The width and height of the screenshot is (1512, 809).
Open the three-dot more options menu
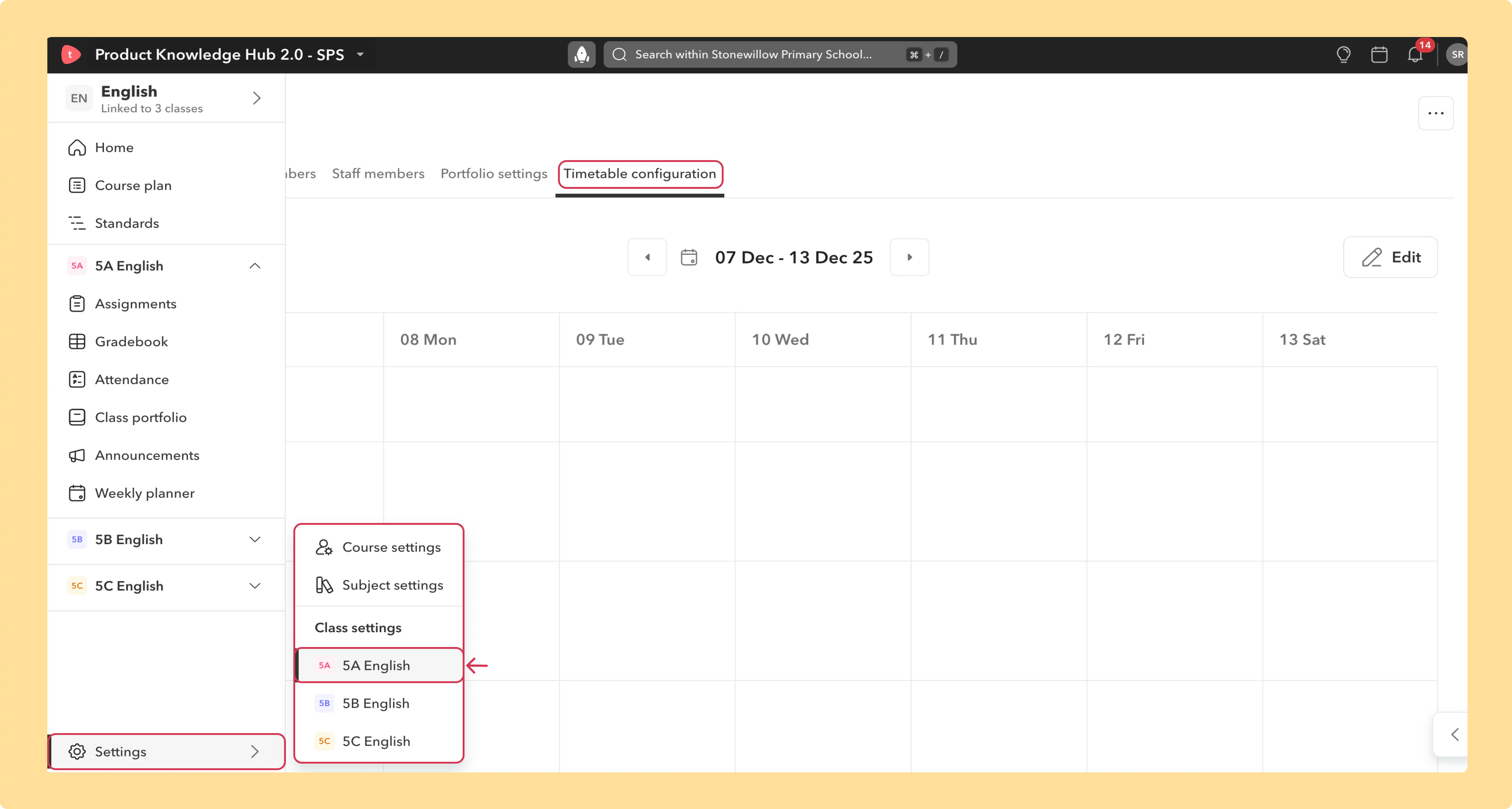coord(1436,113)
